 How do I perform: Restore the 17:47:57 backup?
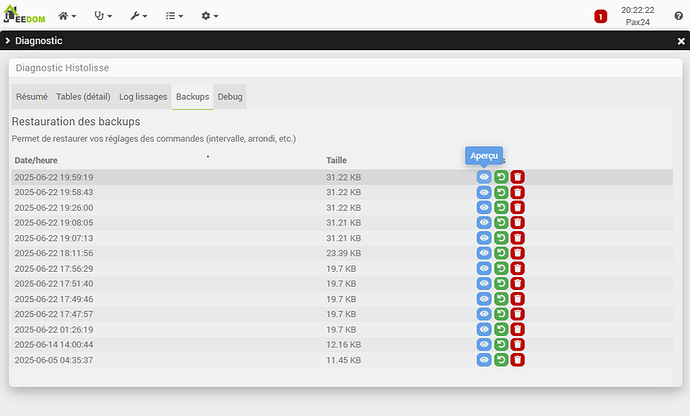501,314
